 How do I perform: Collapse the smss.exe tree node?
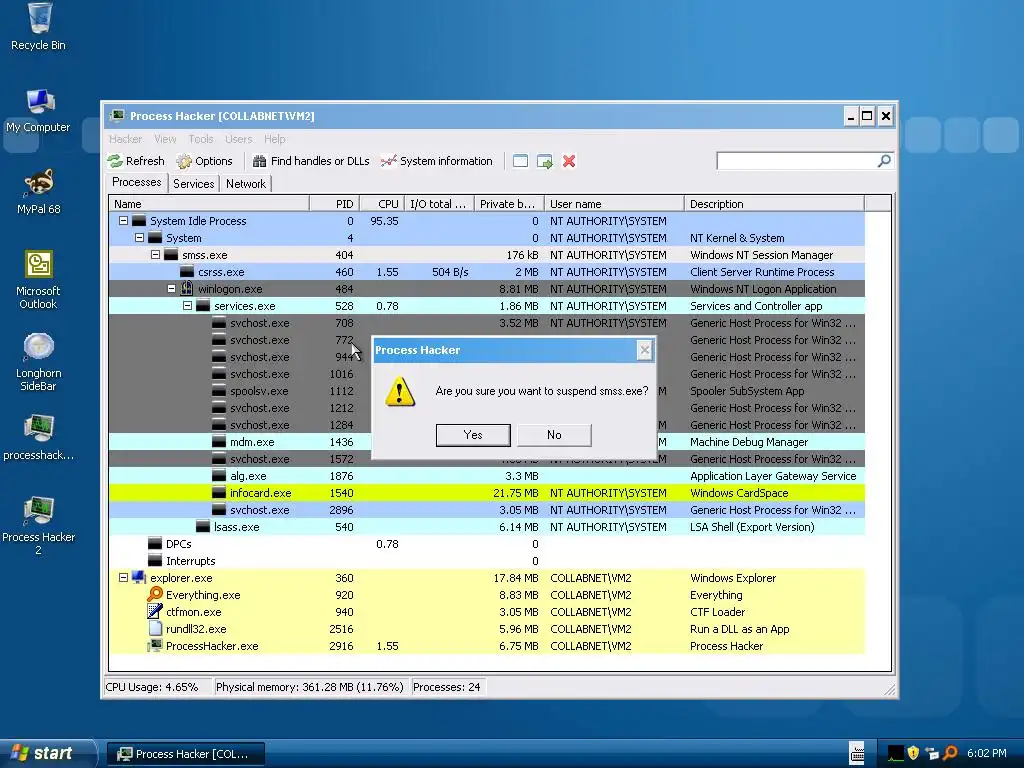tap(155, 255)
